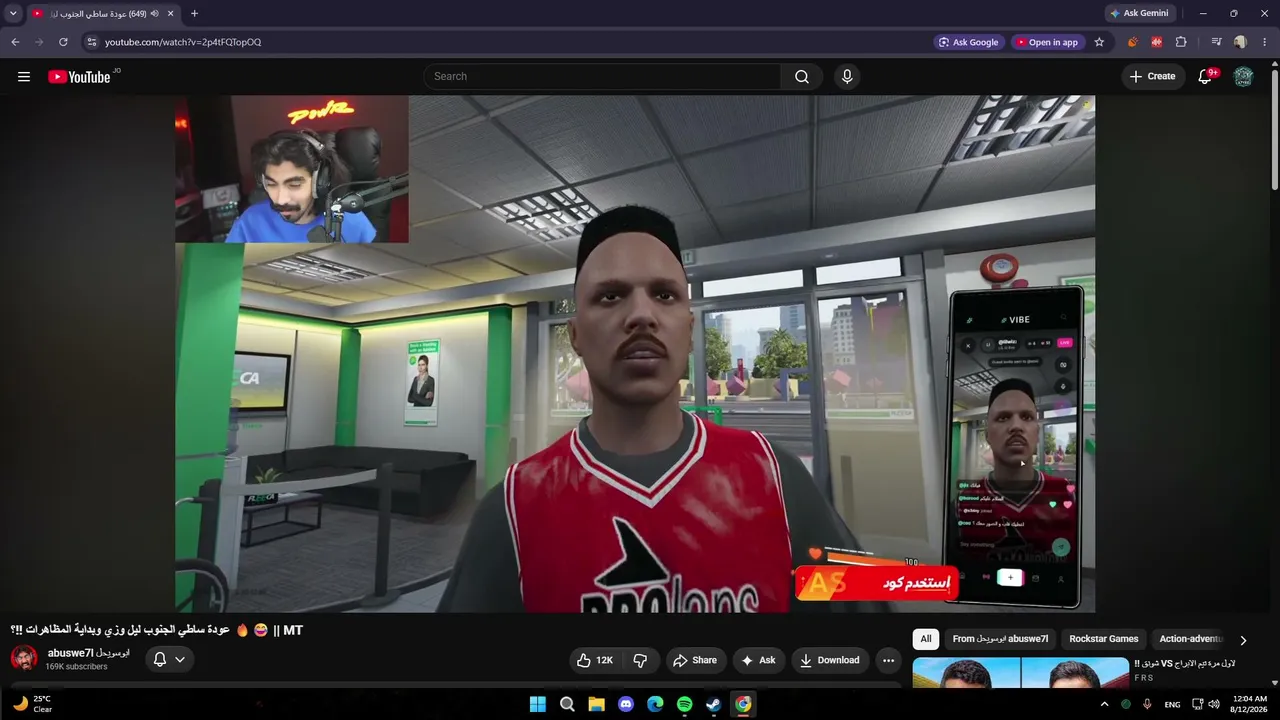Mute the tab audio via speaker icon
This screenshot has width=1280, height=720.
pyautogui.click(x=155, y=13)
